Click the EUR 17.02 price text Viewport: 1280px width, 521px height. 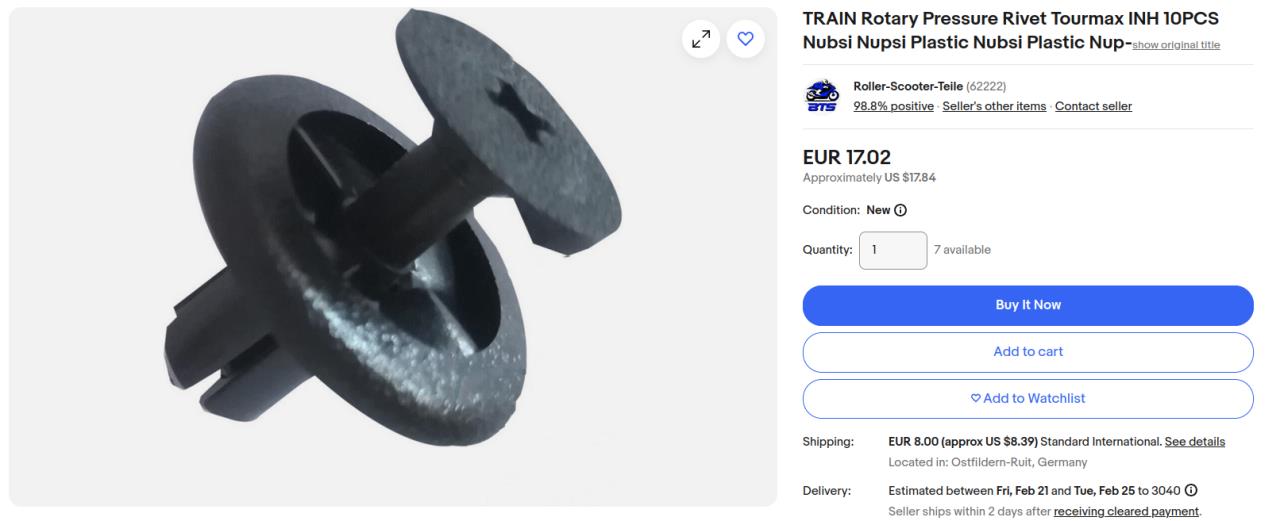847,157
